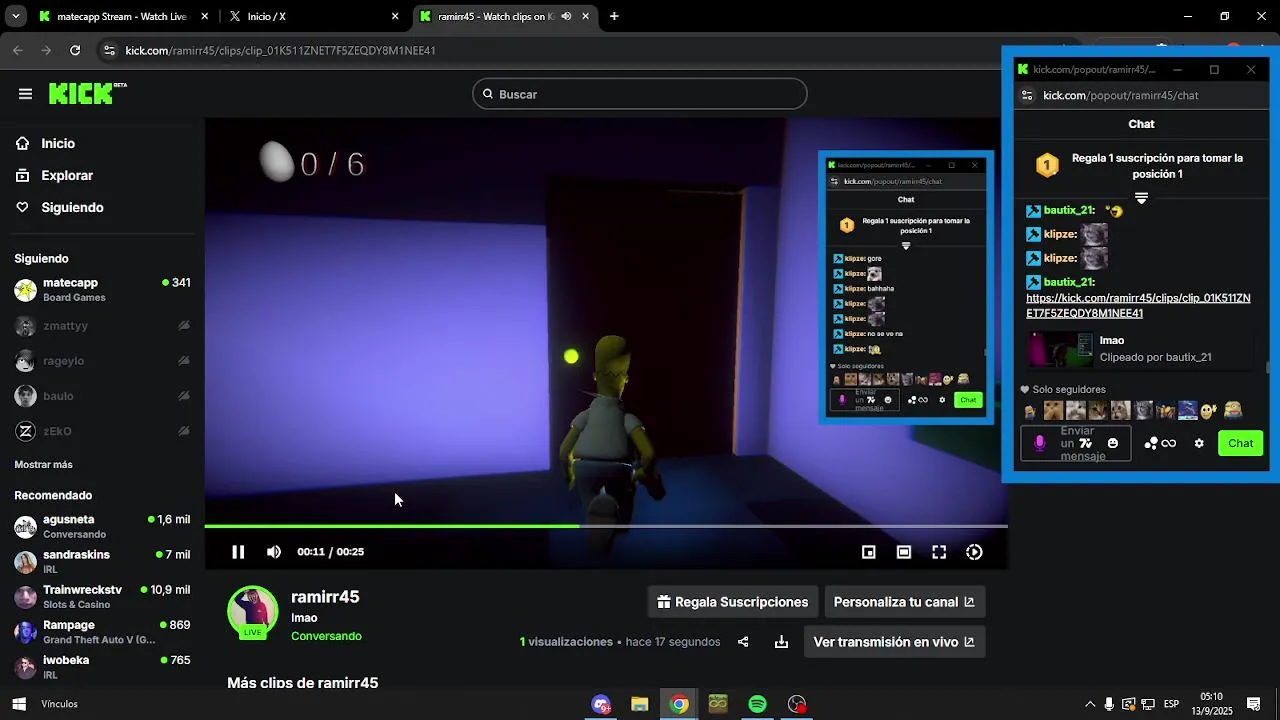View site information icon in address bar
This screenshot has height=720, width=1280.
[109, 50]
